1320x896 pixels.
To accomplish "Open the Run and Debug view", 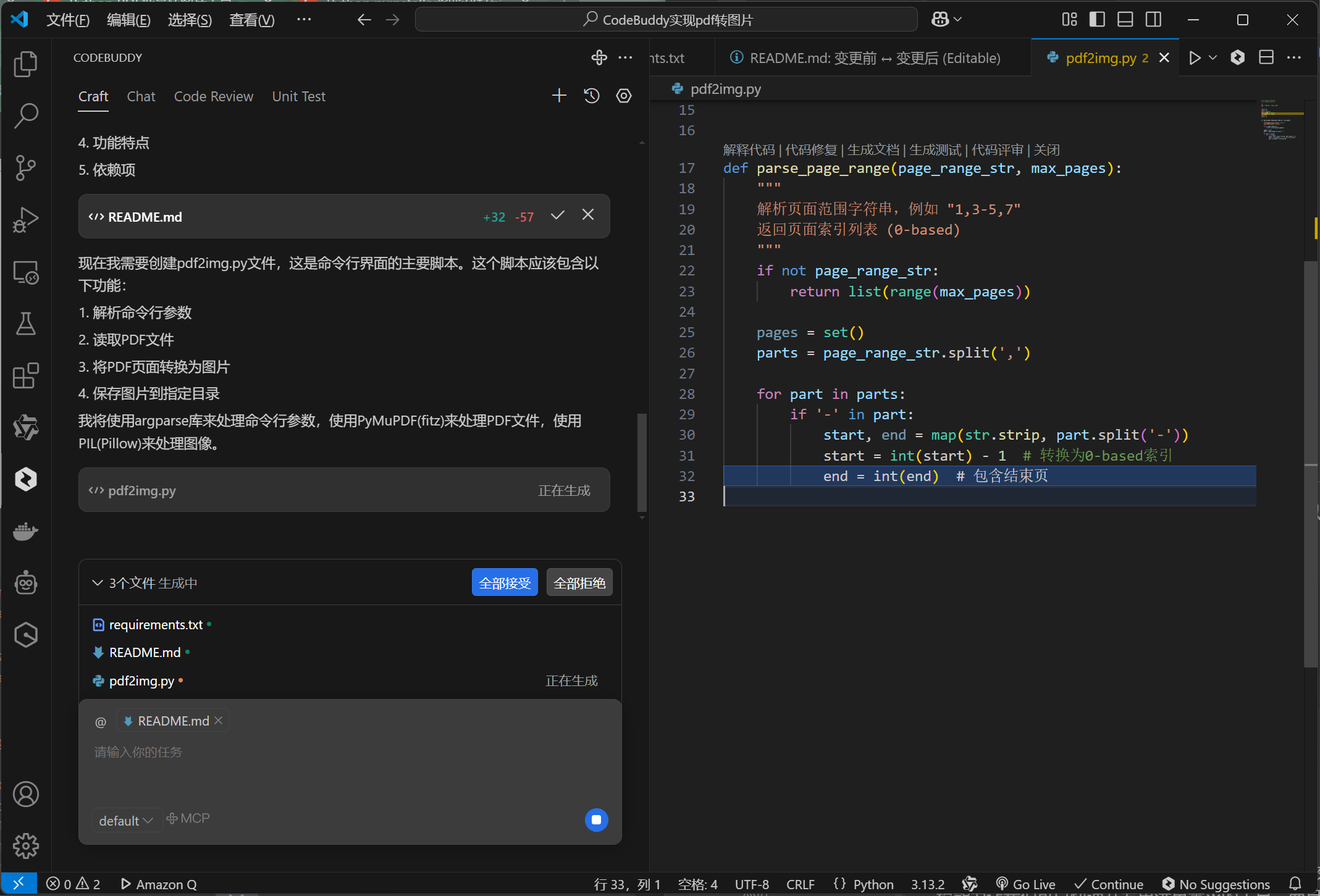I will [x=25, y=219].
